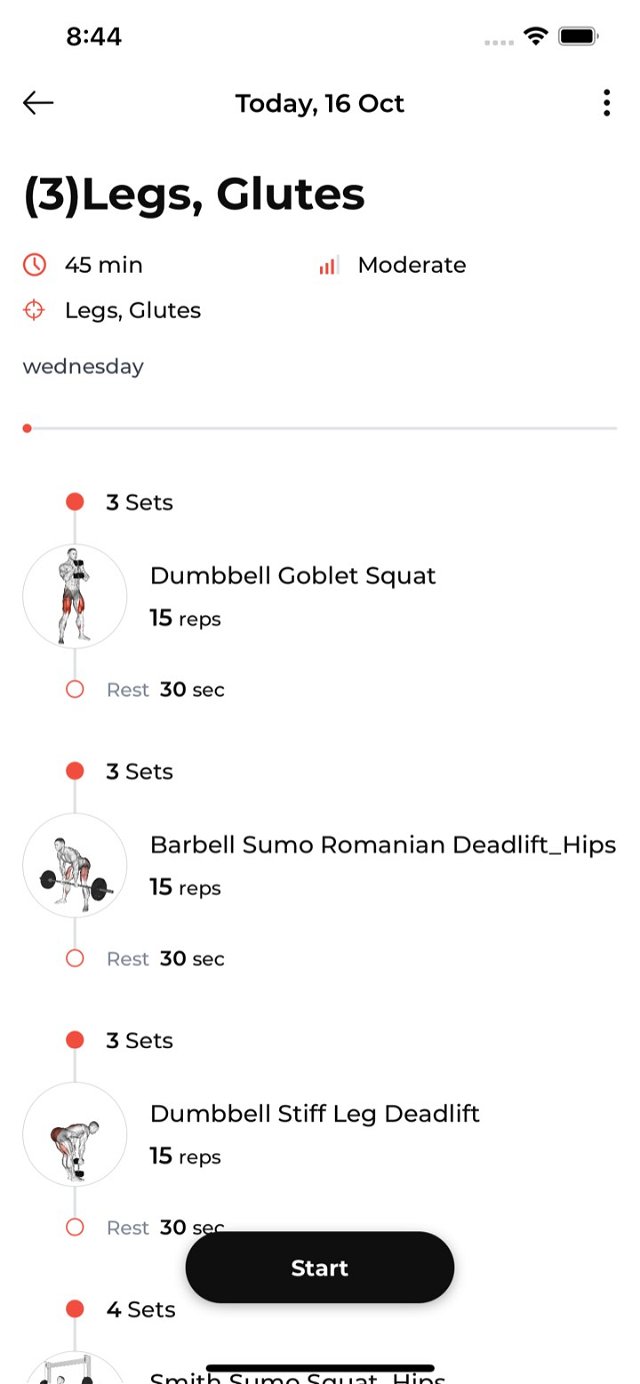The image size is (640, 1384).
Task: Tap the clock icon beside 45 min
Action: [x=34, y=265]
